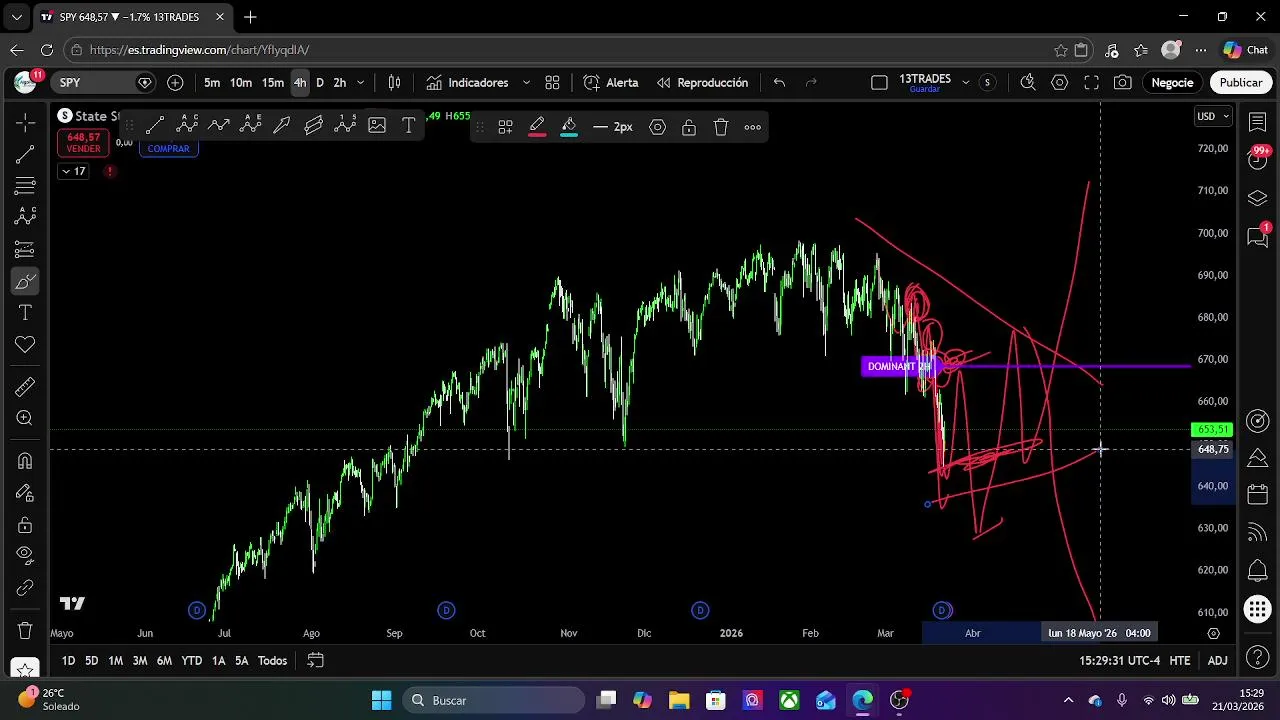Change the drawing line color swatch
The image size is (1280, 720).
click(x=537, y=127)
